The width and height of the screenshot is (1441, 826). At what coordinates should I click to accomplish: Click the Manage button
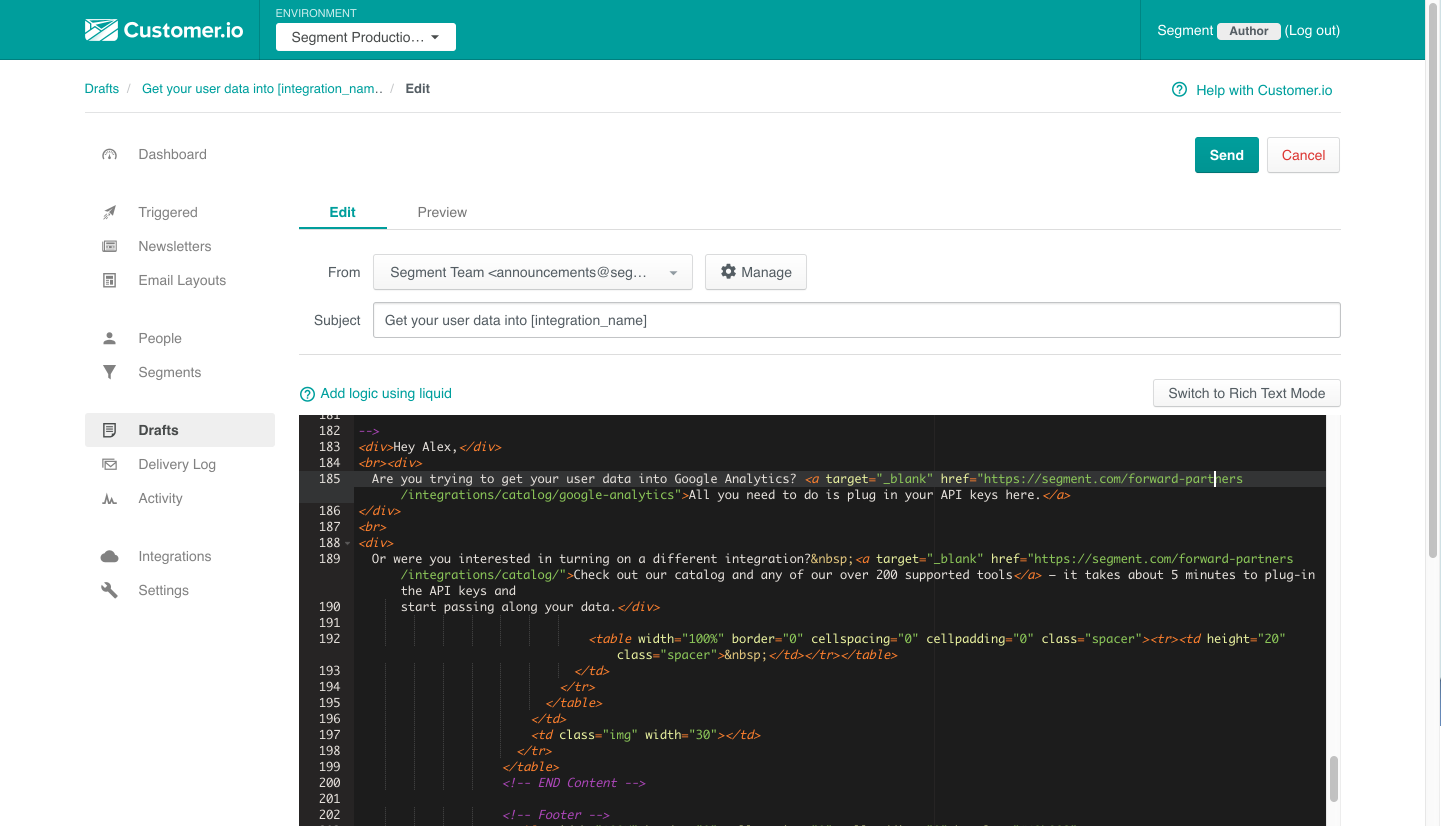coord(756,272)
